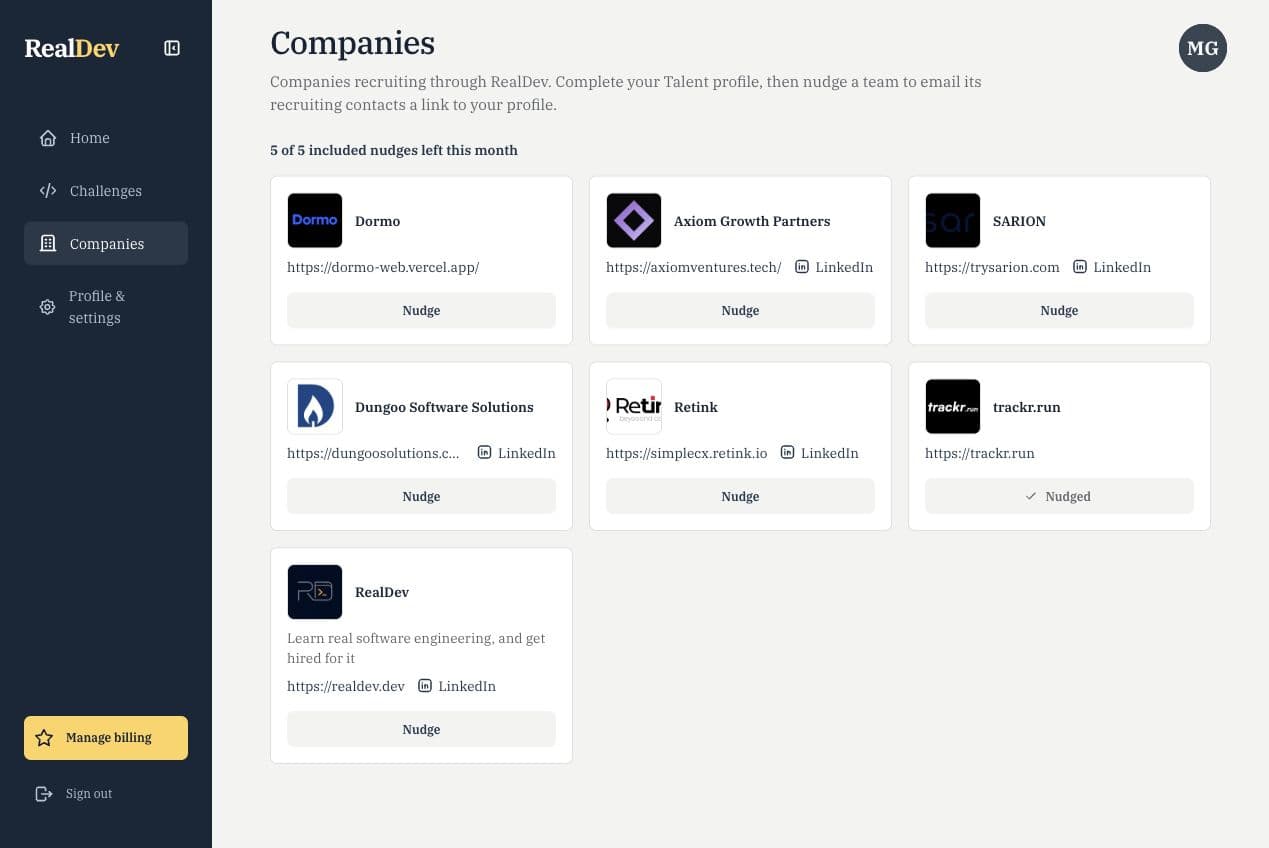
Task: Click the RealDev company card logo
Action: pos(315,592)
